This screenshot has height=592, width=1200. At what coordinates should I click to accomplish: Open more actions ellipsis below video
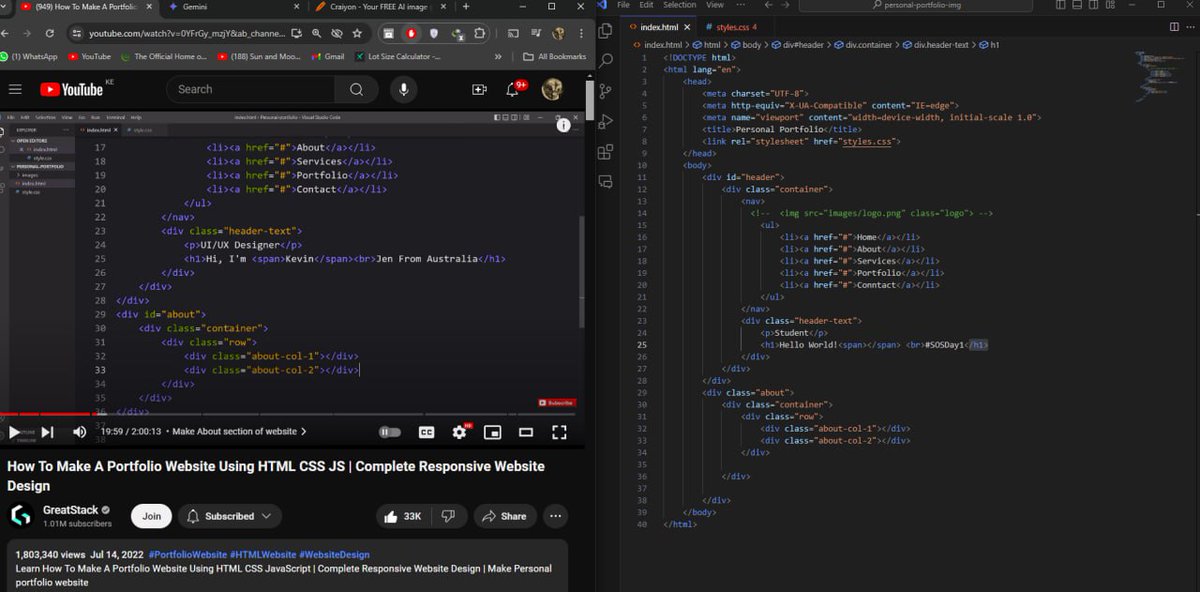556,516
